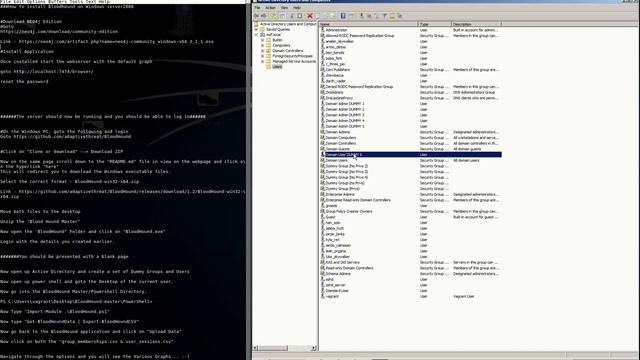Select the Domain Admin DUMMY 5 row
Screen dimensions: 640x360
pos(410,127)
